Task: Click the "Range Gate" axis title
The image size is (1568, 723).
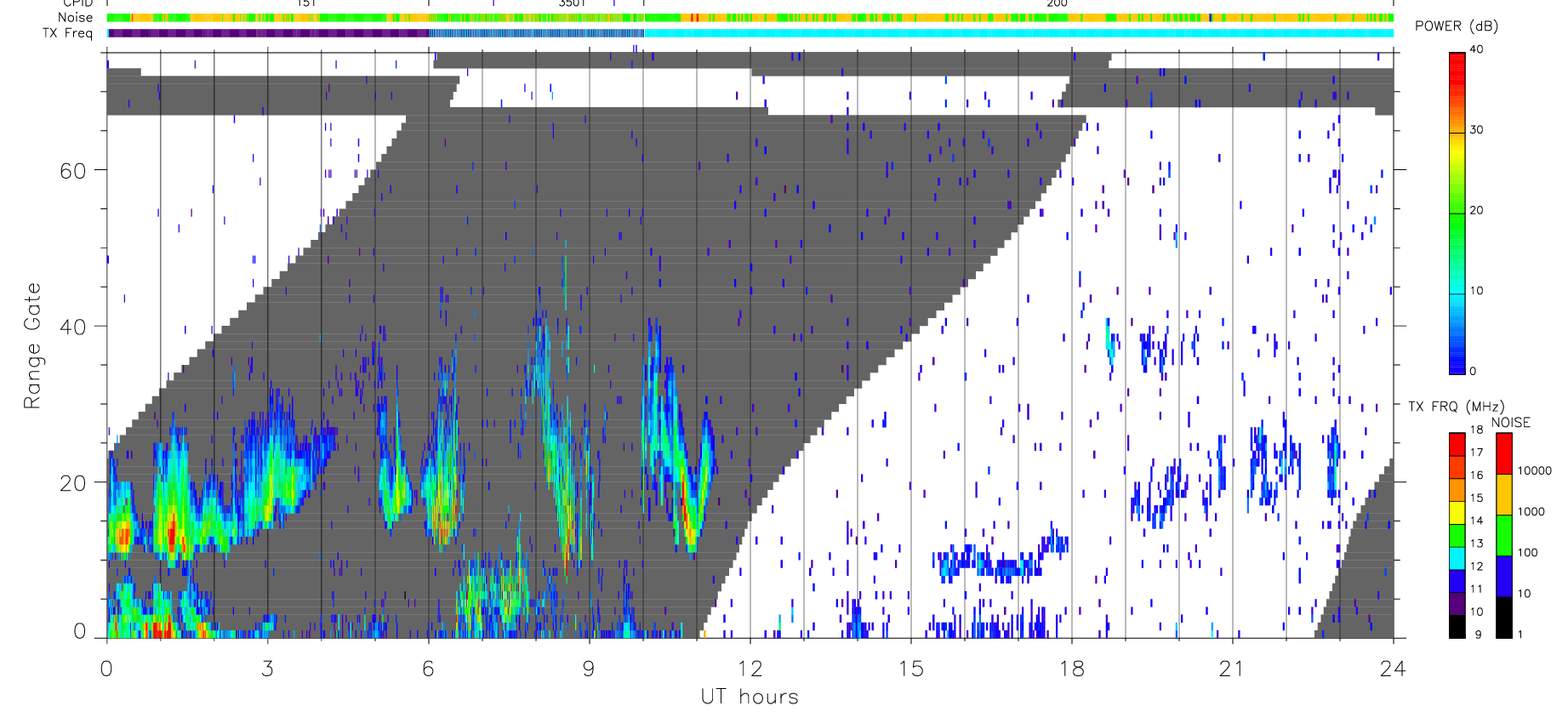Action: 31,345
